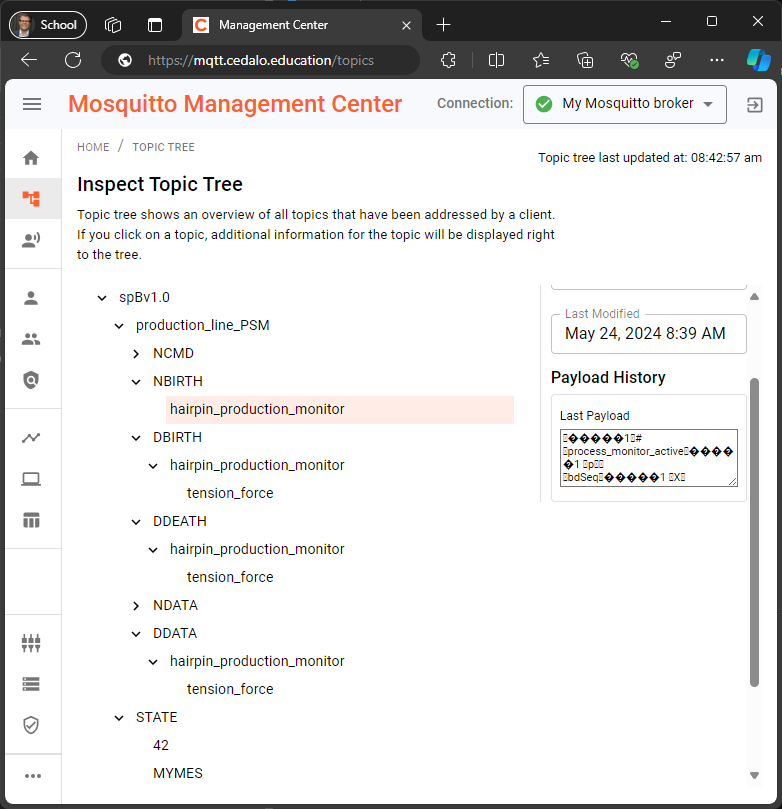This screenshot has width=782, height=809.
Task: Click the scroll down arrow of details panel
Action: point(754,775)
